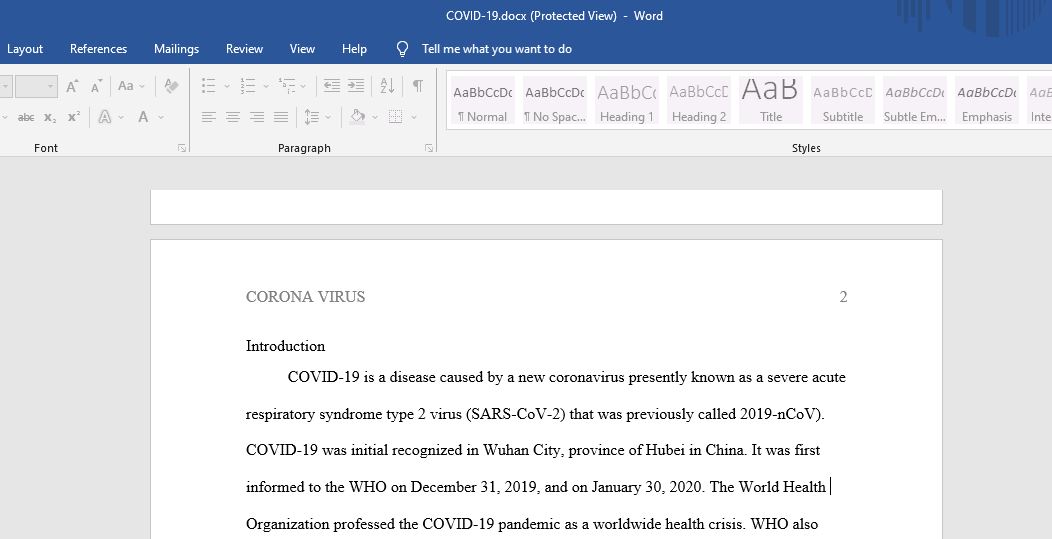Increase the paragraph indent
The height and width of the screenshot is (539, 1052).
pos(356,86)
